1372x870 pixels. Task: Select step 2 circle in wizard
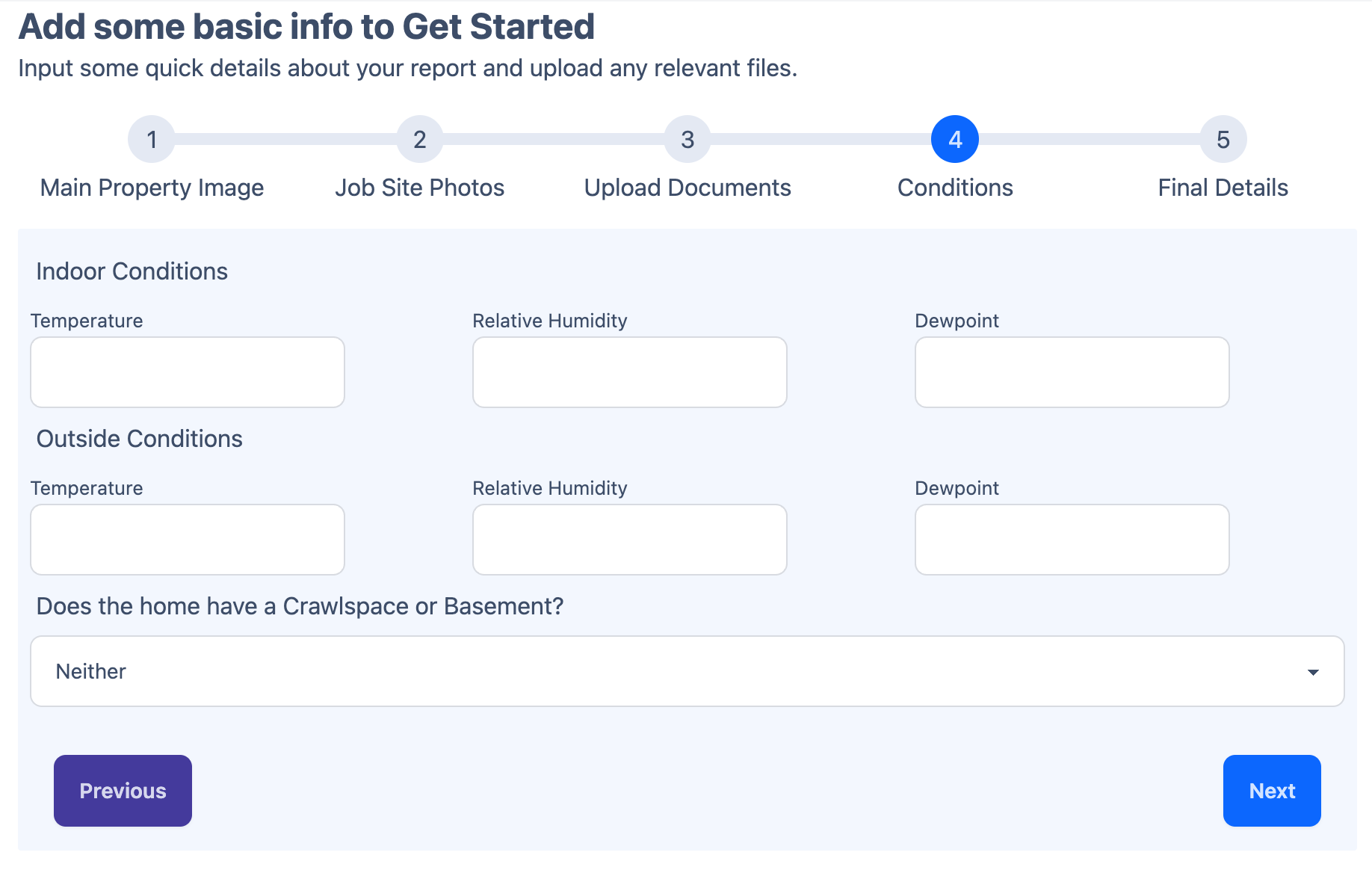point(420,139)
